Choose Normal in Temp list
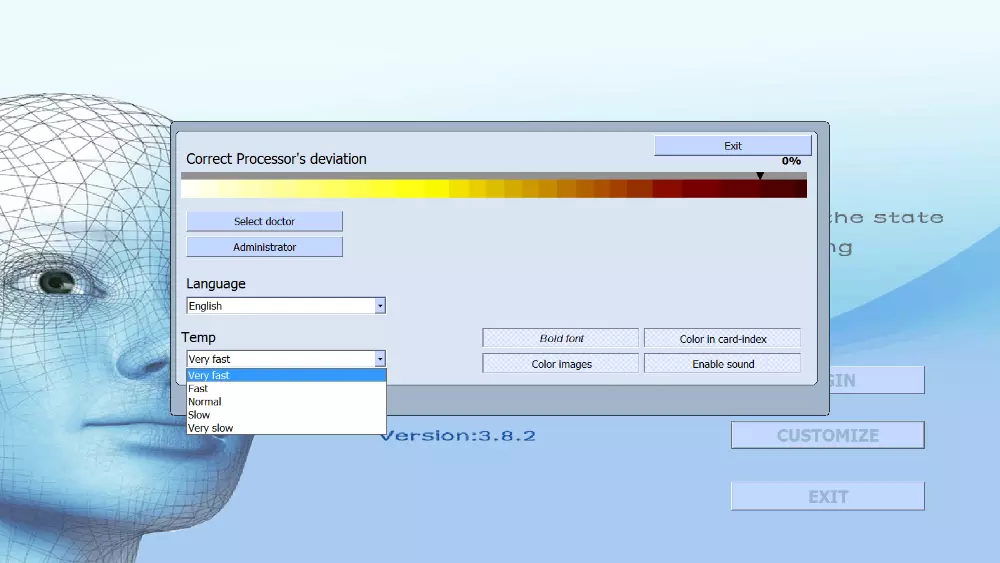 (x=286, y=402)
